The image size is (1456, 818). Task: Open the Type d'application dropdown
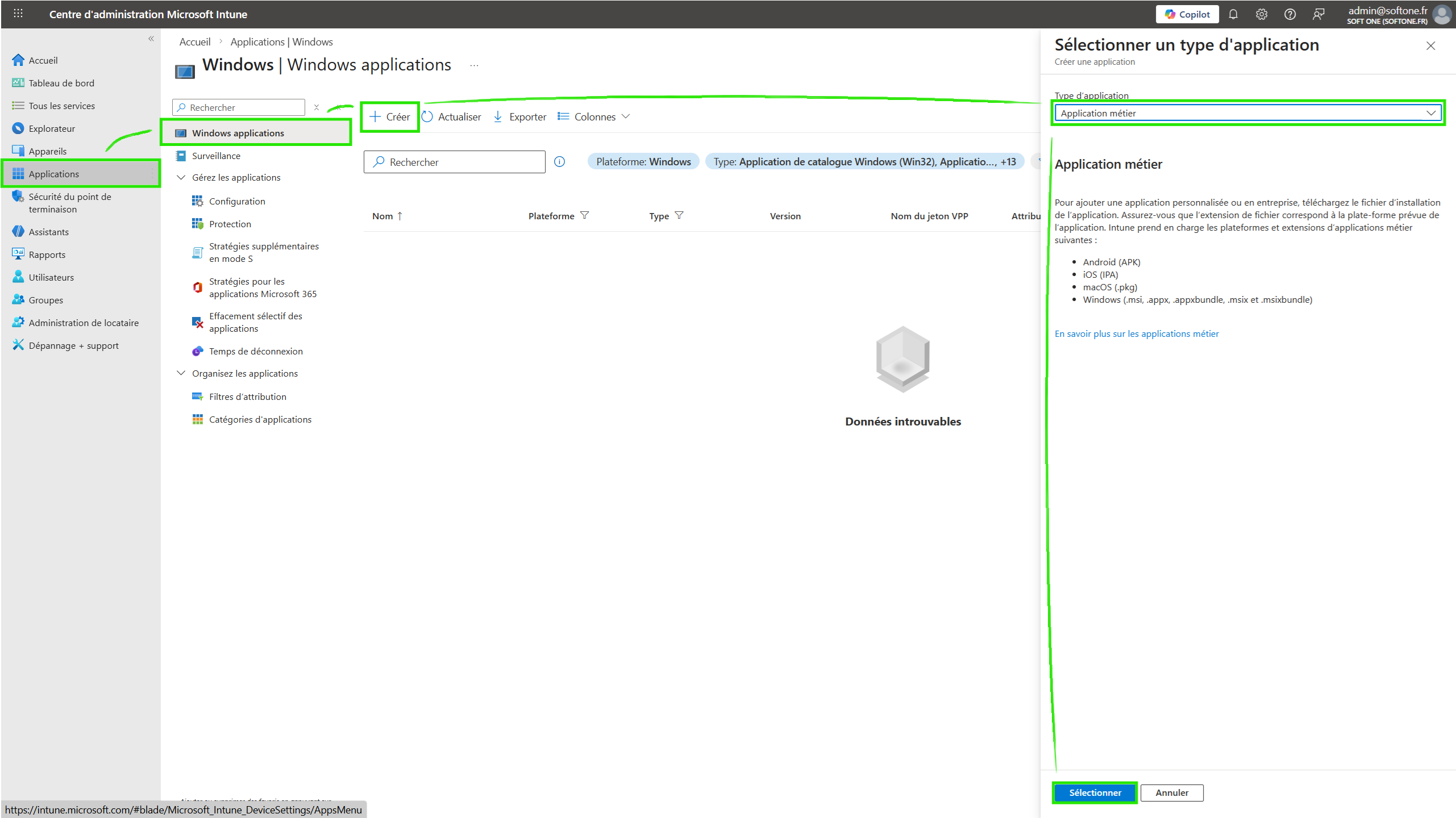tap(1247, 113)
